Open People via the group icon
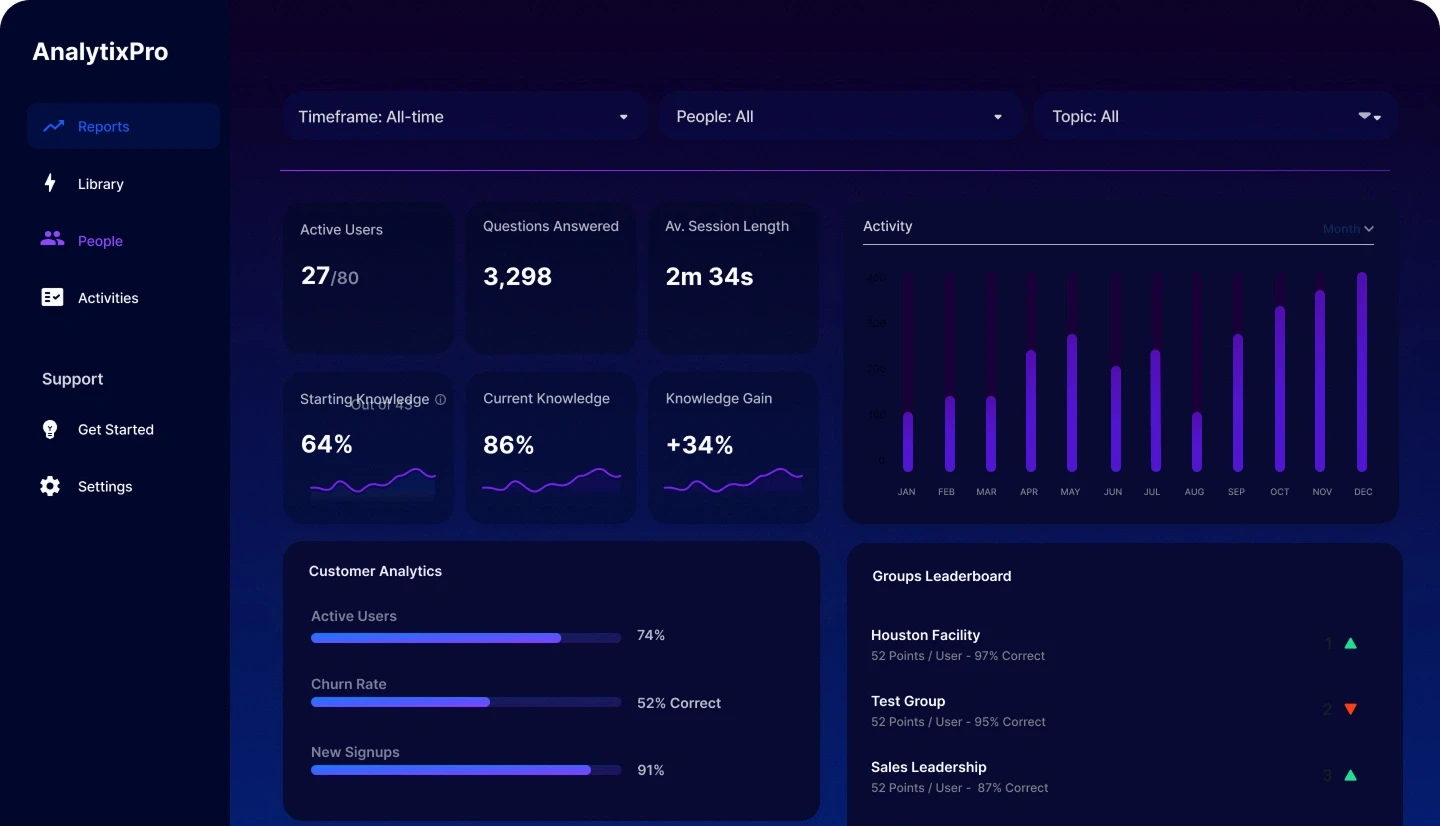 [x=51, y=240]
